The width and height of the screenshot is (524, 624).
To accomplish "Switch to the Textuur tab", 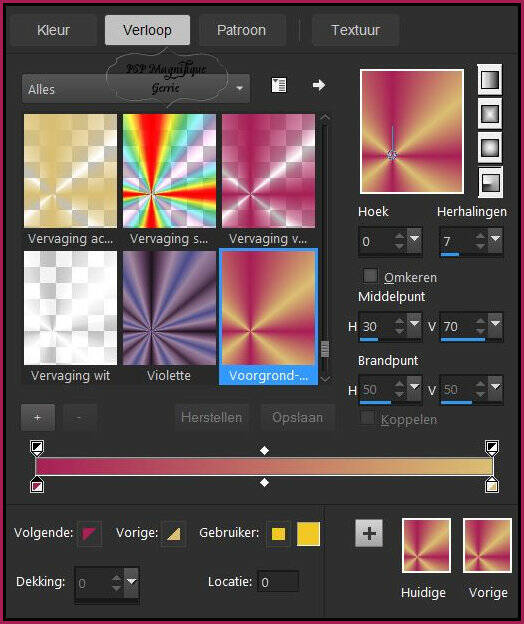I will tap(355, 30).
